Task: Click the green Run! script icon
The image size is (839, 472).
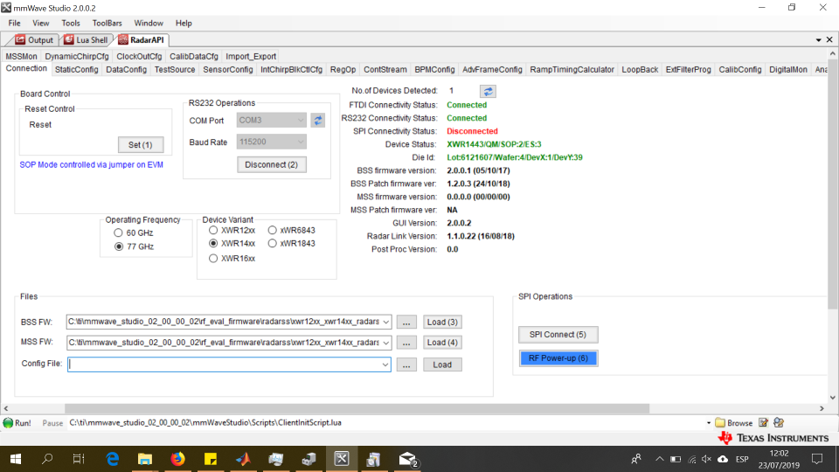Action: [x=8, y=423]
